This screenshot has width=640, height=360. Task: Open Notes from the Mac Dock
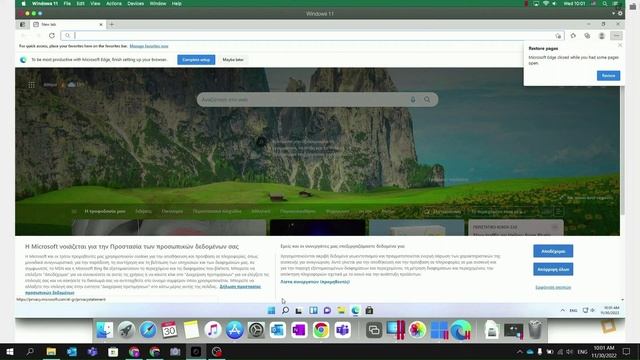point(191,330)
